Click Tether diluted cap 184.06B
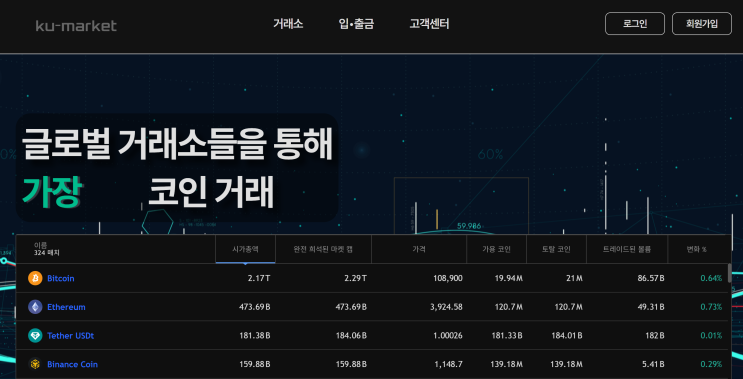The width and height of the screenshot is (743, 379). [351, 336]
